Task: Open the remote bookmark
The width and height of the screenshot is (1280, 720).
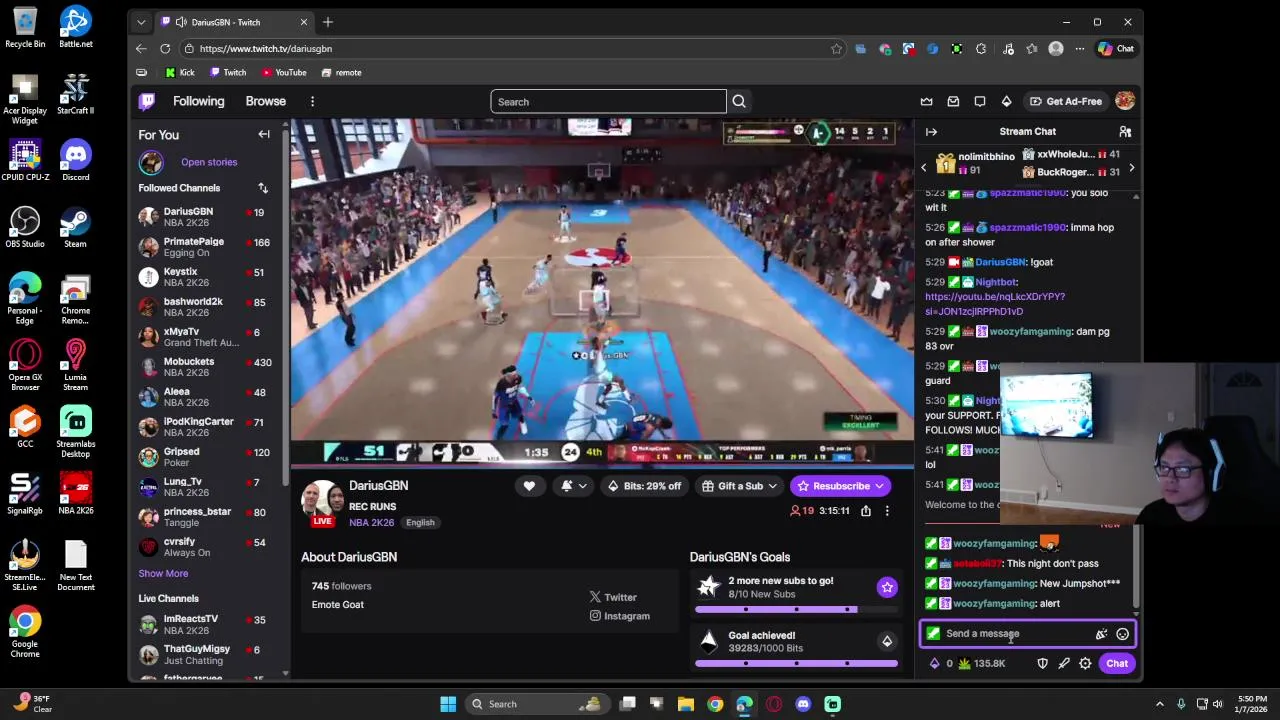Action: (341, 72)
